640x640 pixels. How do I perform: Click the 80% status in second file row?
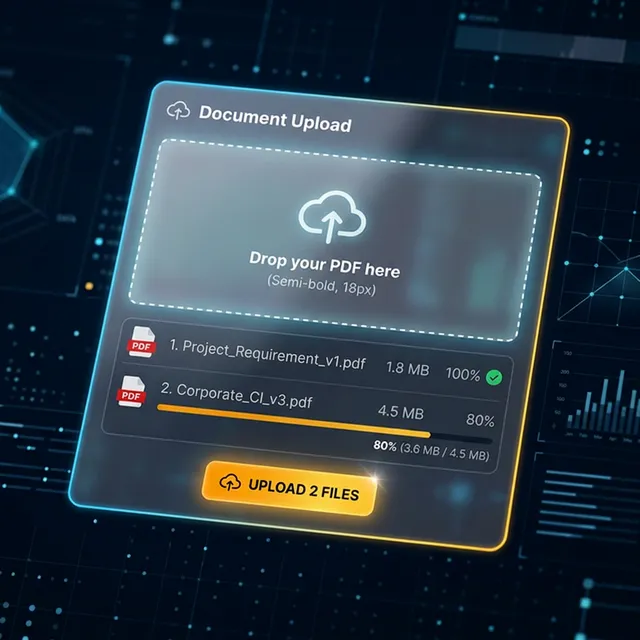[479, 420]
